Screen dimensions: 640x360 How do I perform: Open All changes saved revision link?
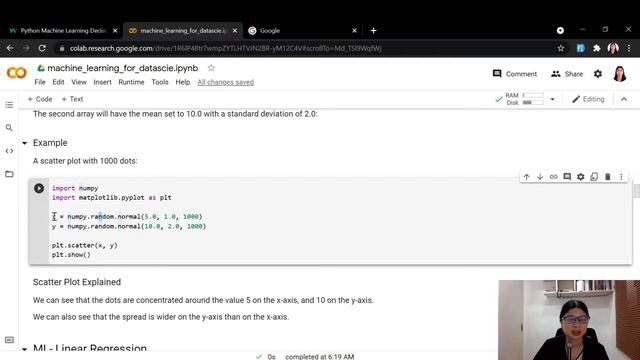click(x=226, y=82)
